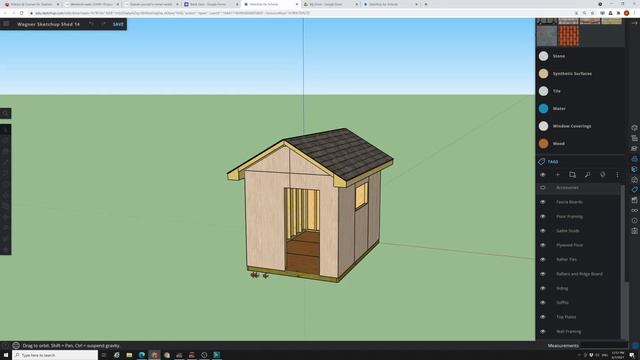Image resolution: width=640 pixels, height=360 pixels.
Task: Open the Search tool on the left toolbar
Action: pos(5,113)
